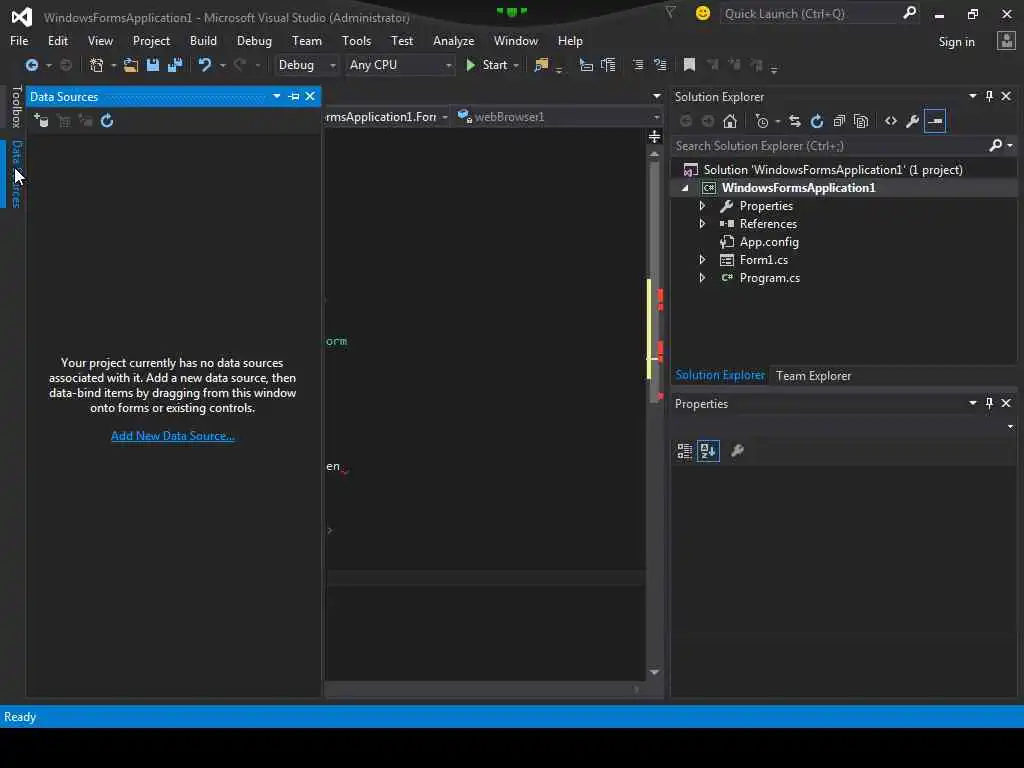Click the editor split-window handle icon

point(654,136)
